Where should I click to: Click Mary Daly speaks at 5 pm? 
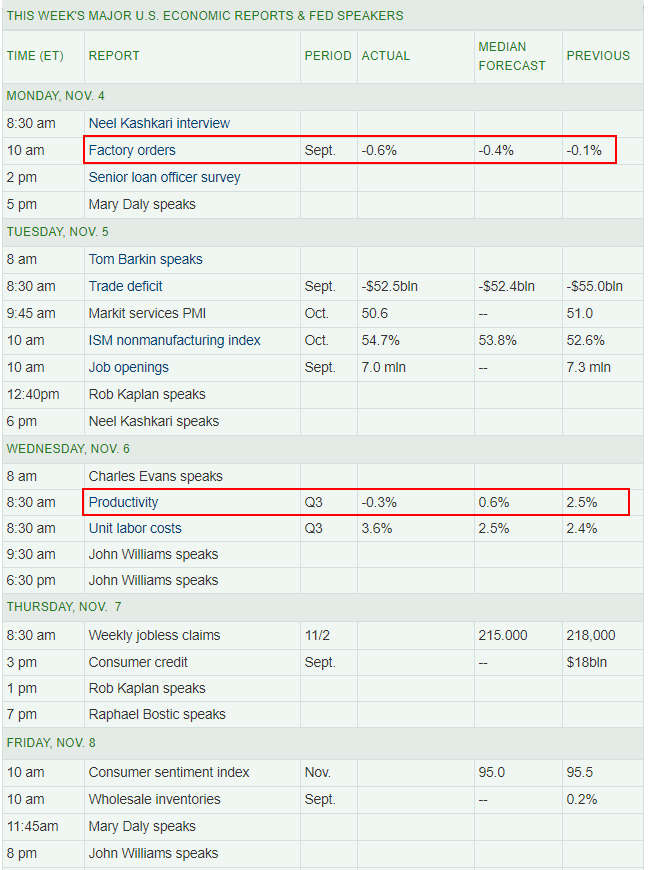(142, 205)
